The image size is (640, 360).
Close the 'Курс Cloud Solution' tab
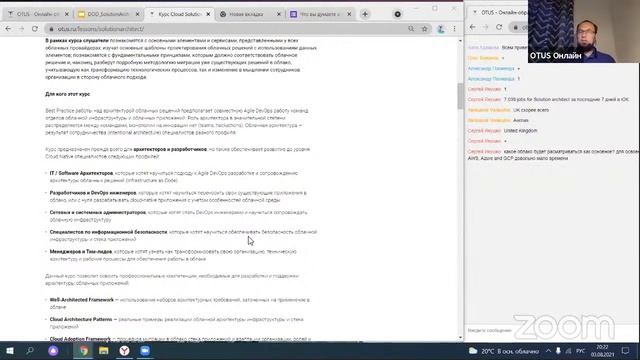tap(208, 14)
